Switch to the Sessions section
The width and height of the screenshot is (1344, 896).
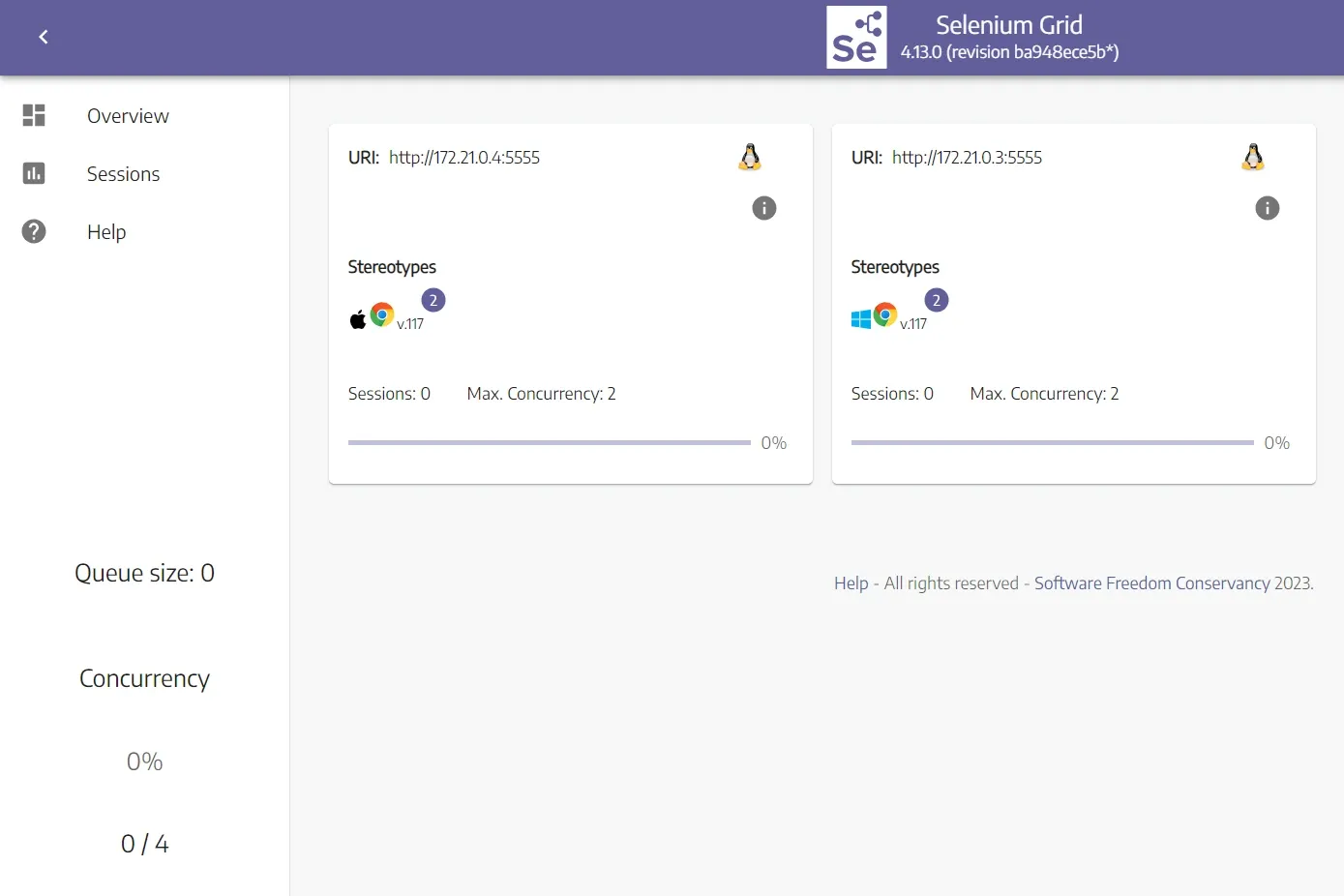[x=123, y=173]
